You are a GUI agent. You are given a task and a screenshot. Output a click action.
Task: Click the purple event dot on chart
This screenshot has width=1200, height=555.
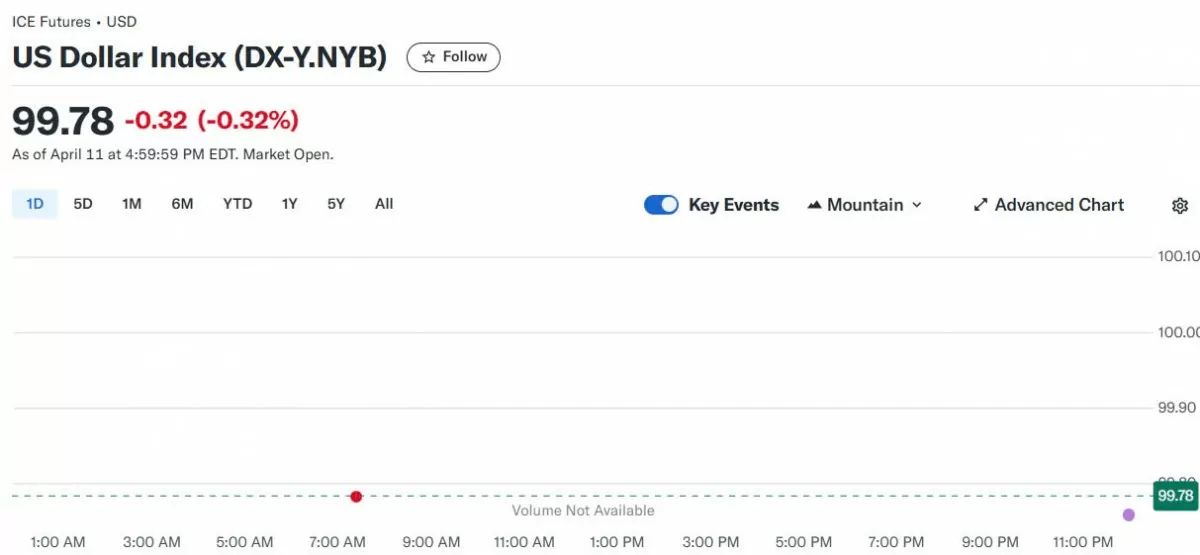pyautogui.click(x=1129, y=515)
